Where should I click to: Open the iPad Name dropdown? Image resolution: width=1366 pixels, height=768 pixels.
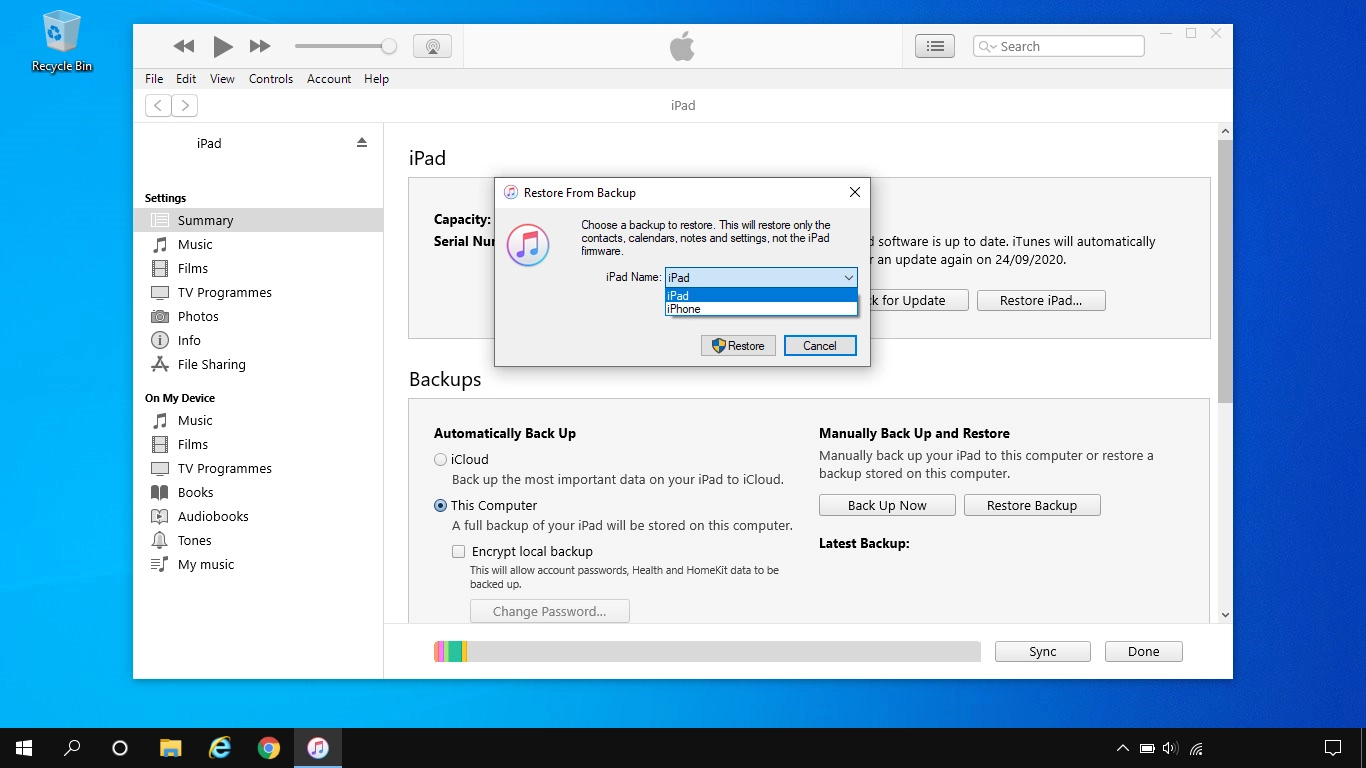(x=849, y=277)
